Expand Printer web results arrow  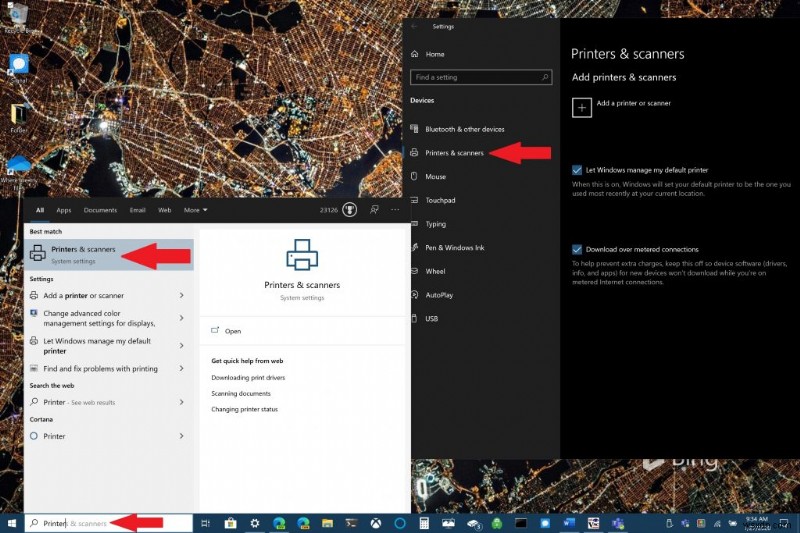click(x=182, y=402)
